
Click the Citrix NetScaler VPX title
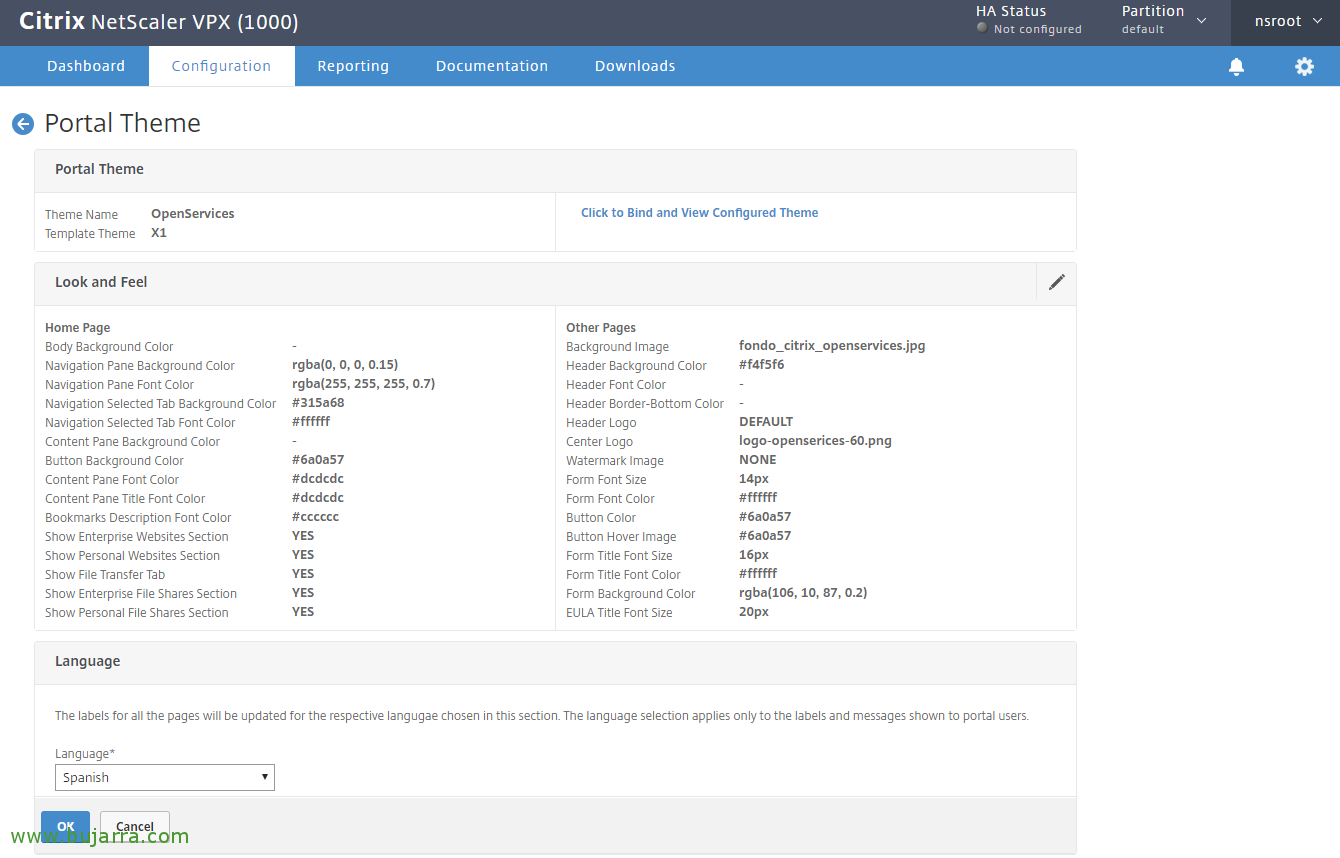click(159, 21)
